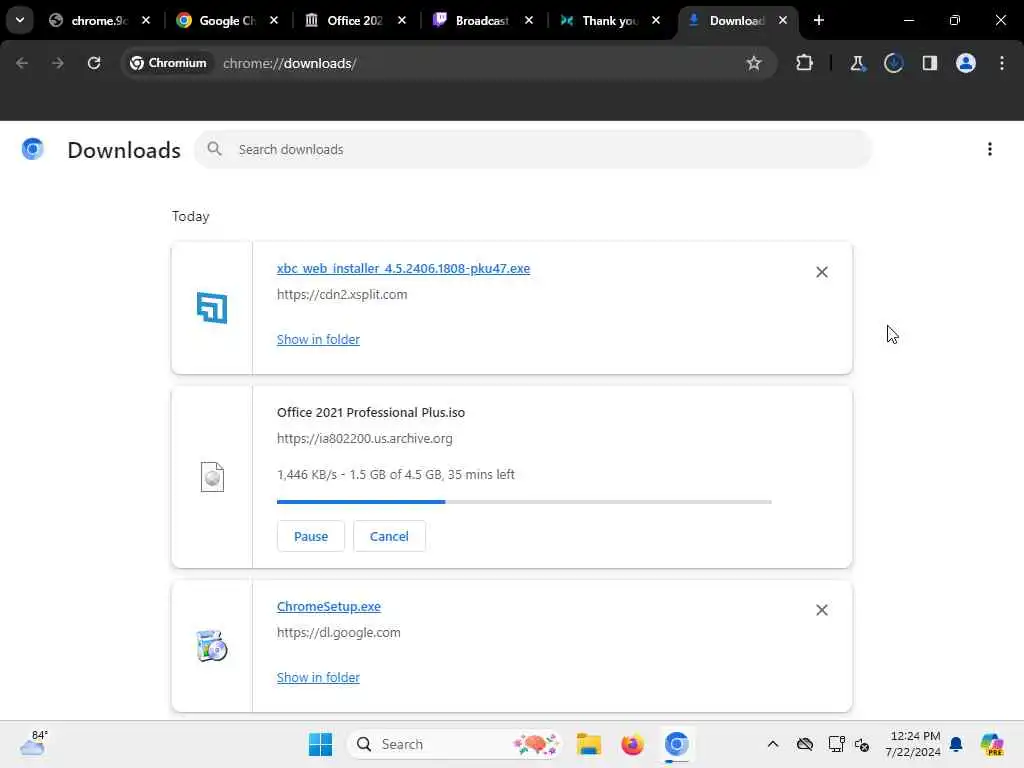Image resolution: width=1024 pixels, height=768 pixels.
Task: Open the ChromeSetup.exe file link
Action: pyautogui.click(x=328, y=607)
